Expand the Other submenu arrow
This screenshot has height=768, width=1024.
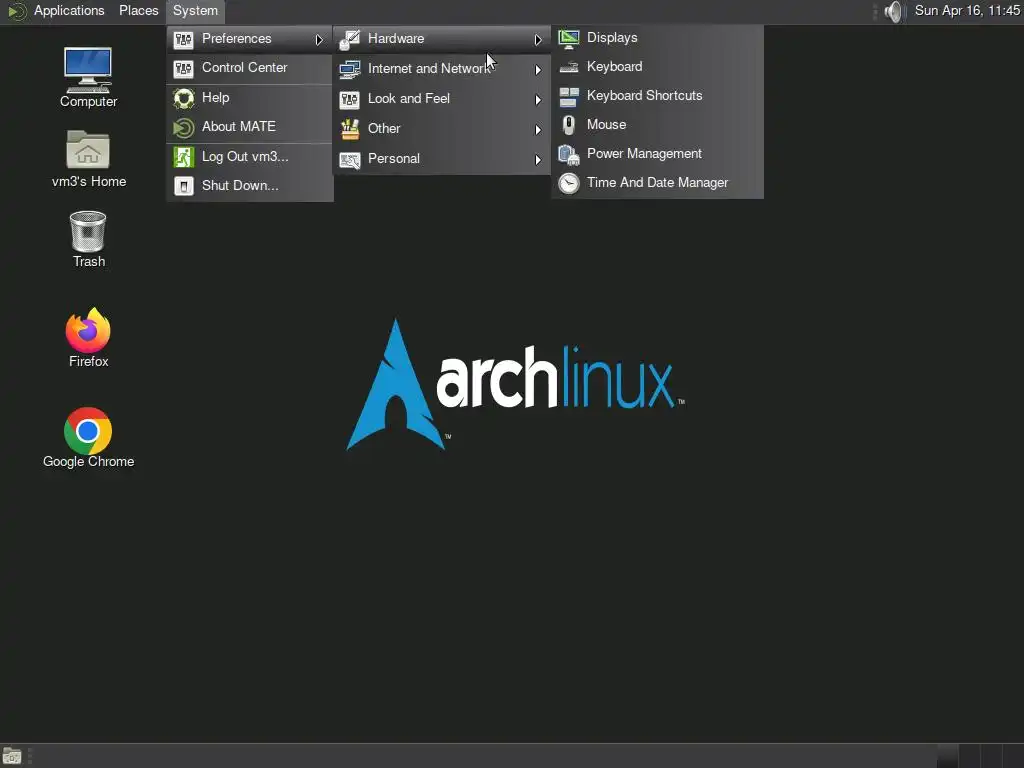pos(537,130)
